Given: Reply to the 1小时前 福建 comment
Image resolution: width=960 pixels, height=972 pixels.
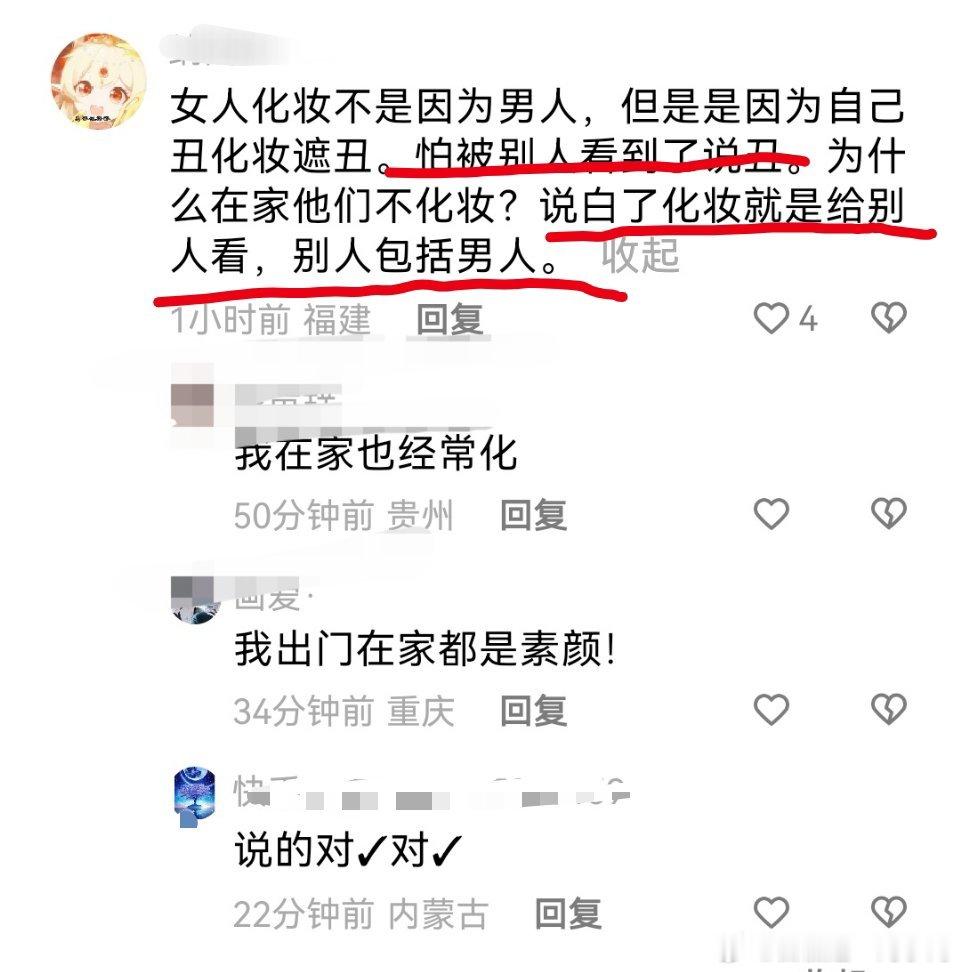Looking at the screenshot, I should click(450, 320).
